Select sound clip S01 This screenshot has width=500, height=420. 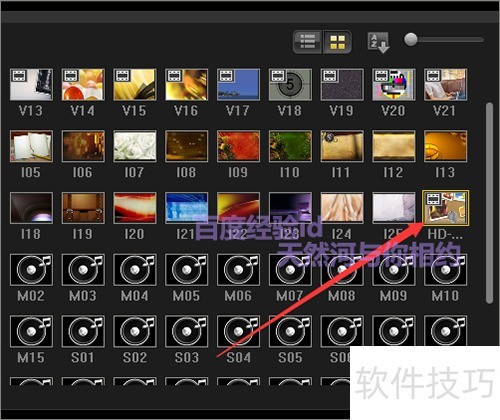[x=83, y=331]
